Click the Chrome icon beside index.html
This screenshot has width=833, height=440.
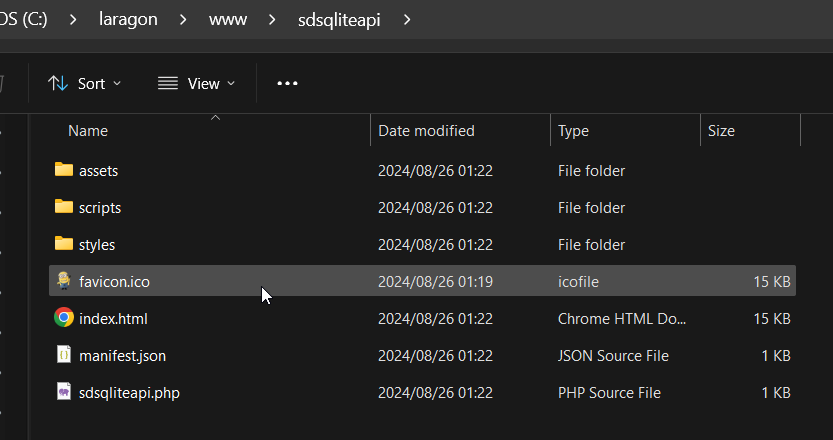(64, 318)
